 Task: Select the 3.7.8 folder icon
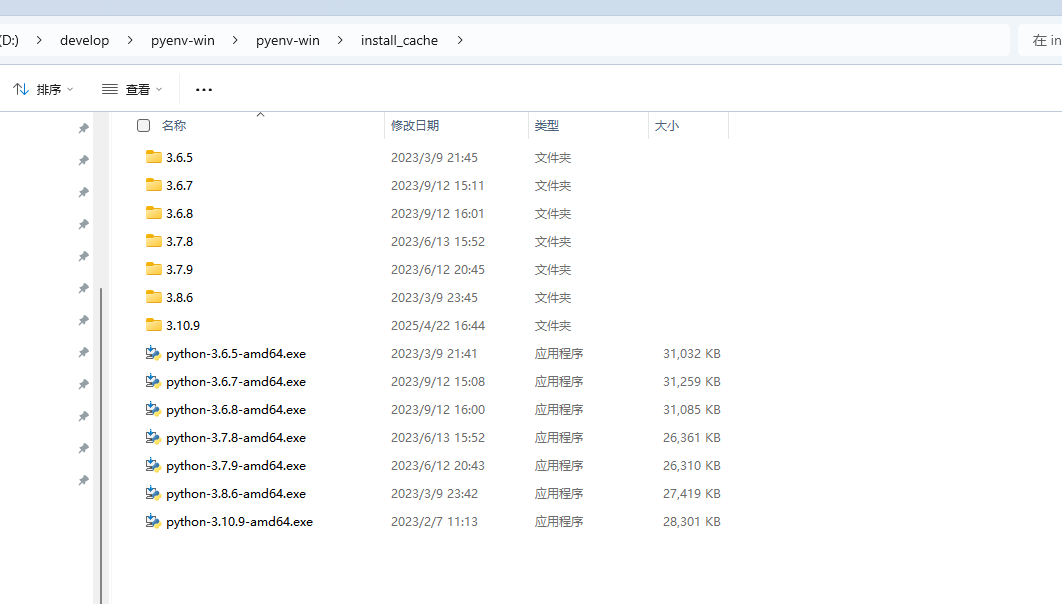154,241
